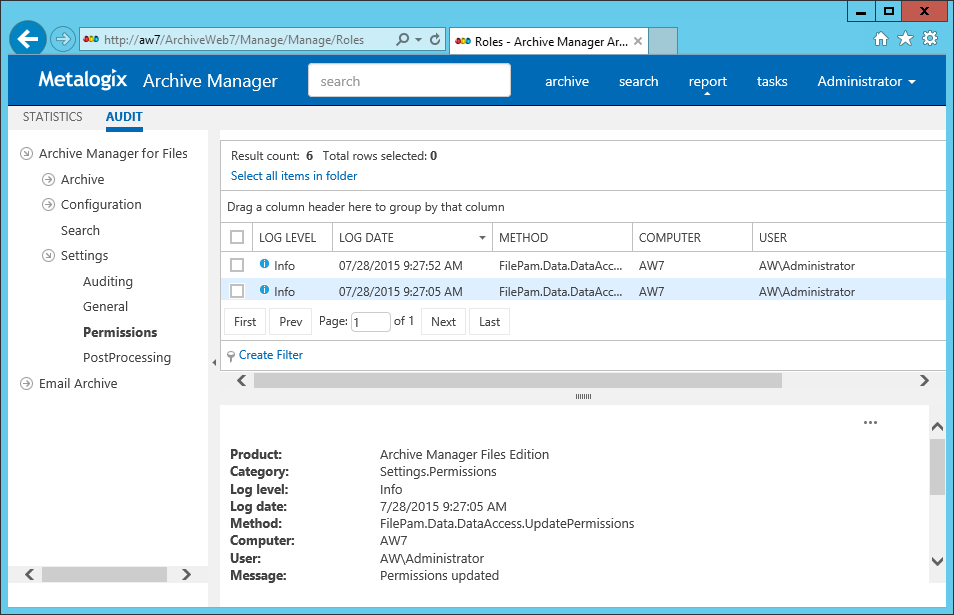Click the info icon on the highlighted log row
The image size is (954, 615).
(265, 290)
